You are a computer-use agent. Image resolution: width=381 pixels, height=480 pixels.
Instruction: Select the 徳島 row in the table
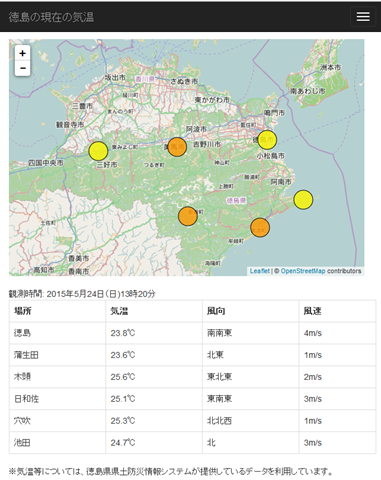(192, 333)
